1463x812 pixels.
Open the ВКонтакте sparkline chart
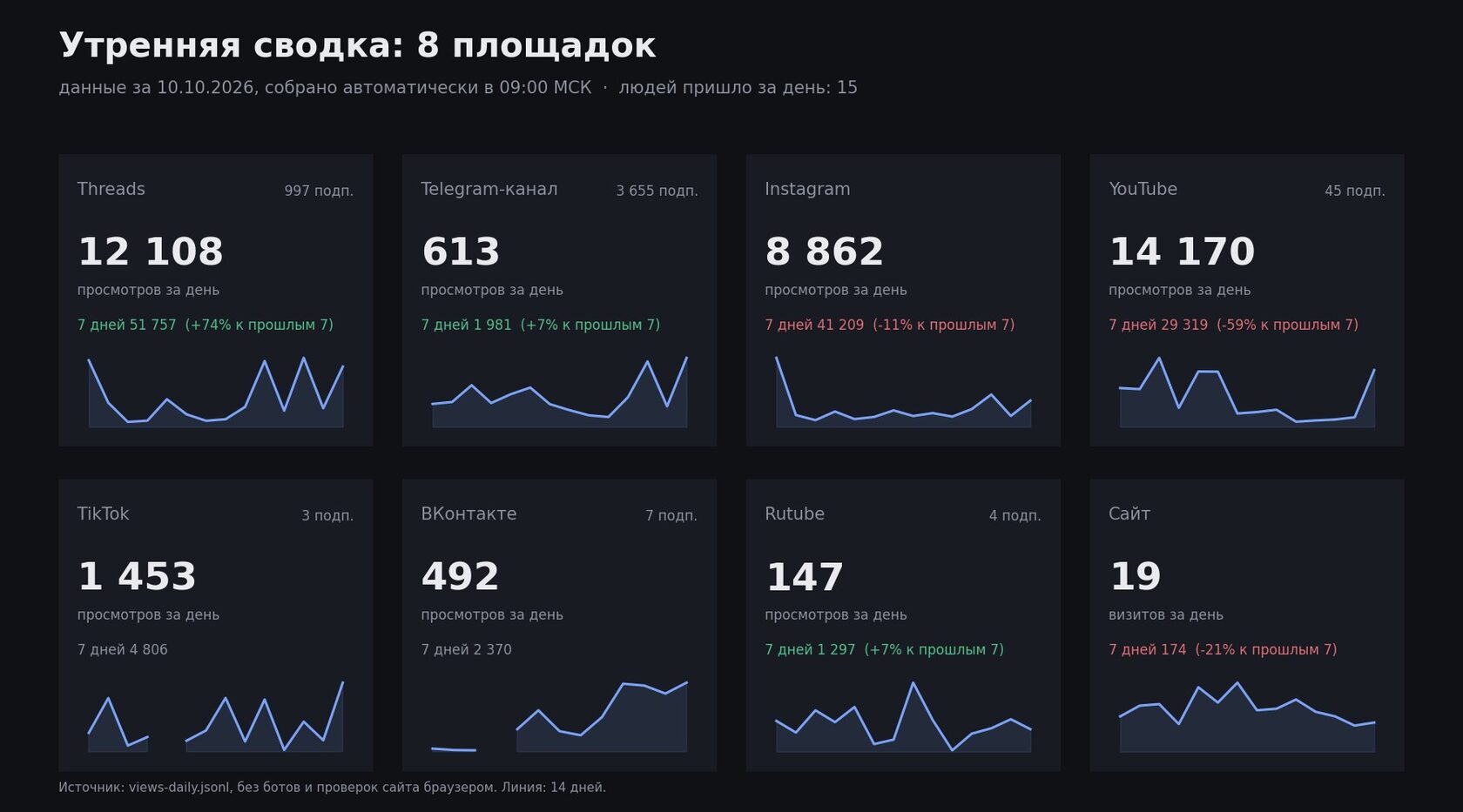560,716
